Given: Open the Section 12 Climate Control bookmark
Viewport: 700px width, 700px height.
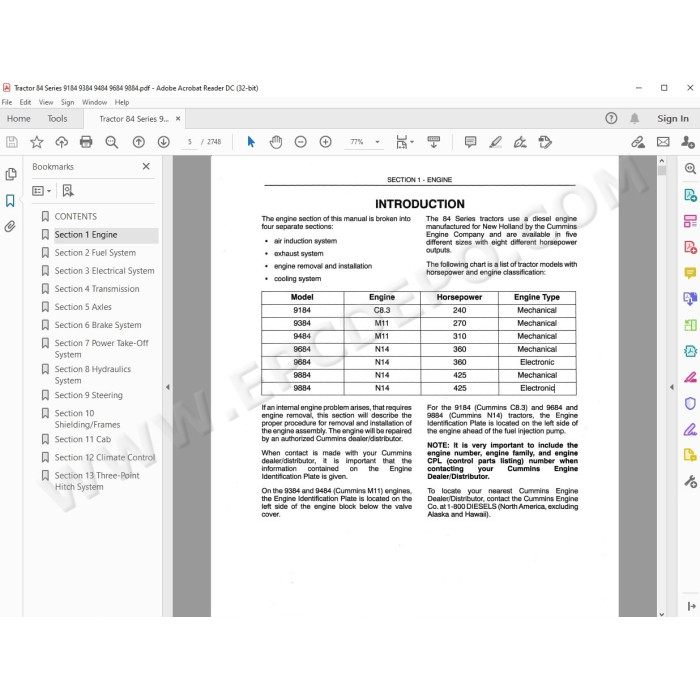Looking at the screenshot, I should click(104, 458).
